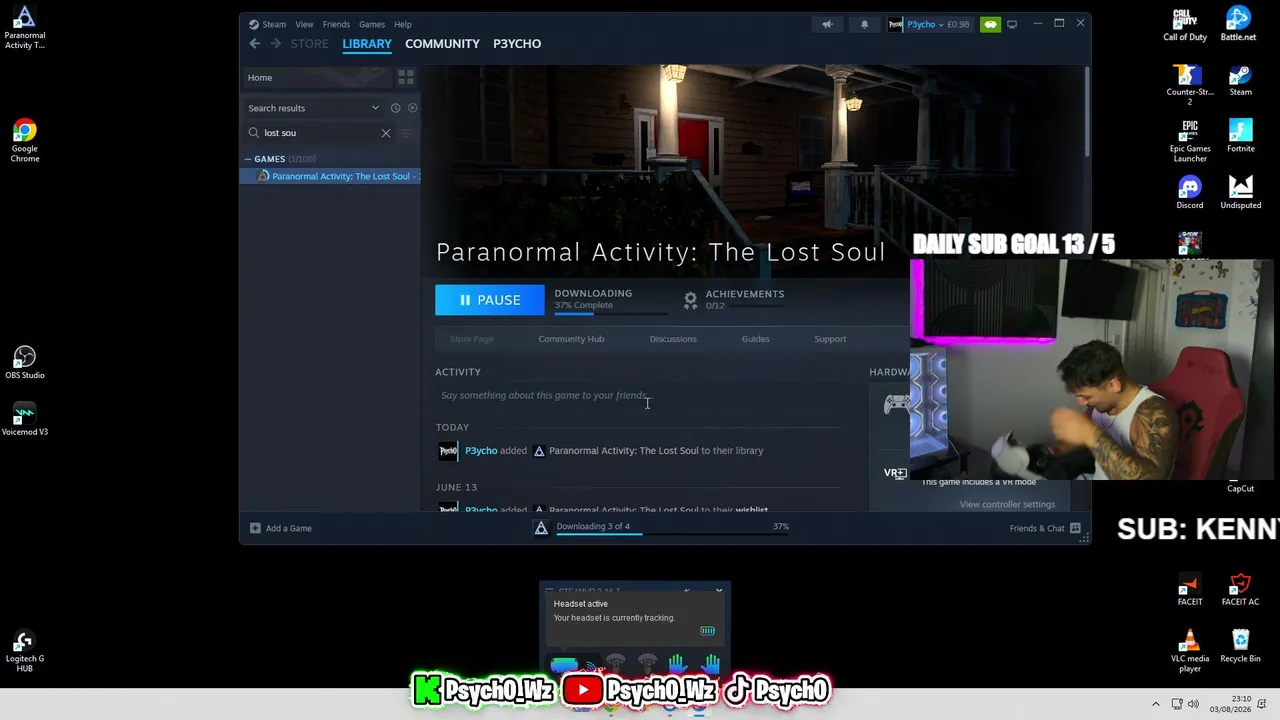Enter Steam Big Picture mode icon
Screen dimensions: 1280x720
click(x=1012, y=24)
